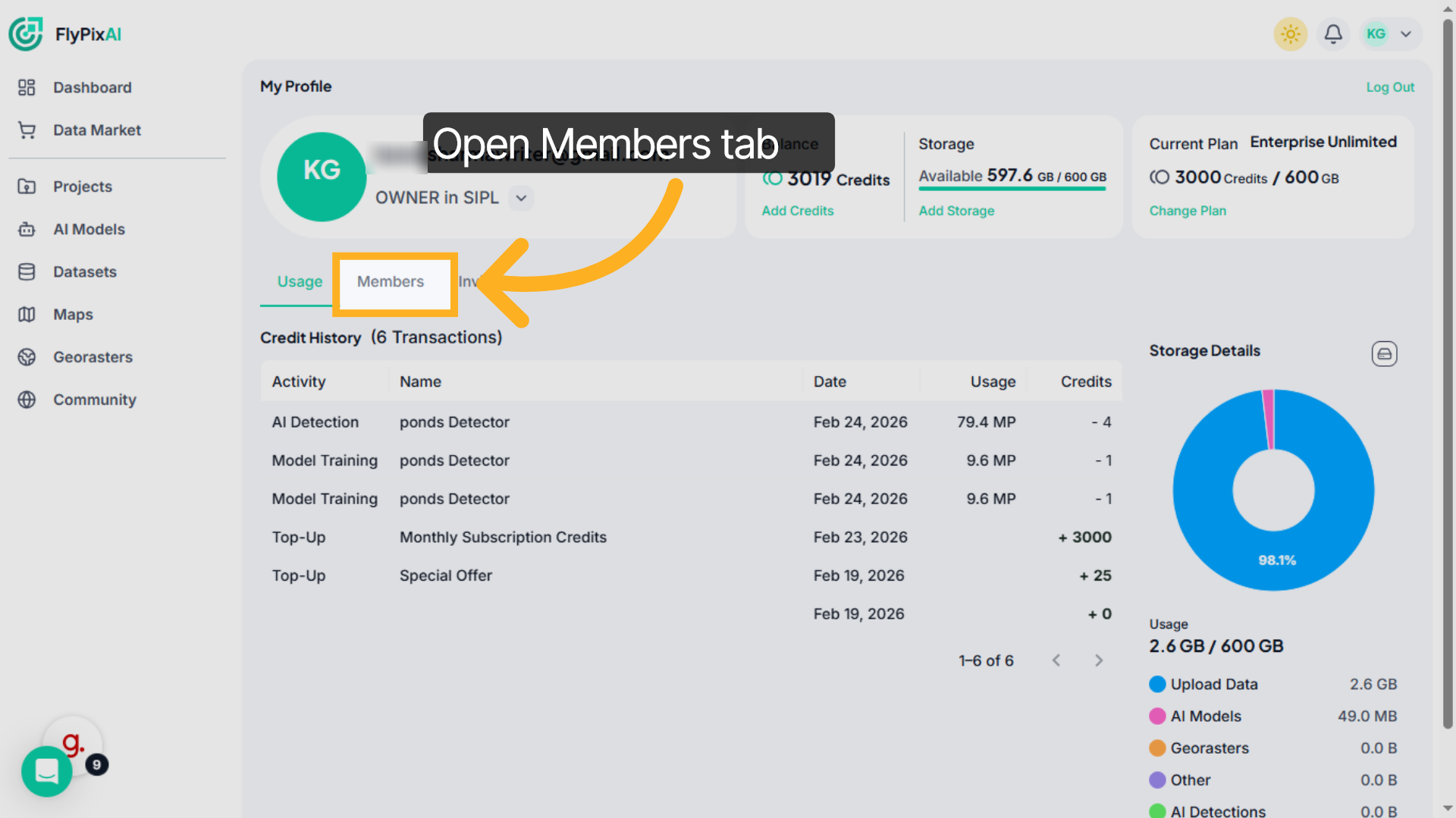Select the AI Detection activity row
Image resolution: width=1456 pixels, height=818 pixels.
coord(691,422)
